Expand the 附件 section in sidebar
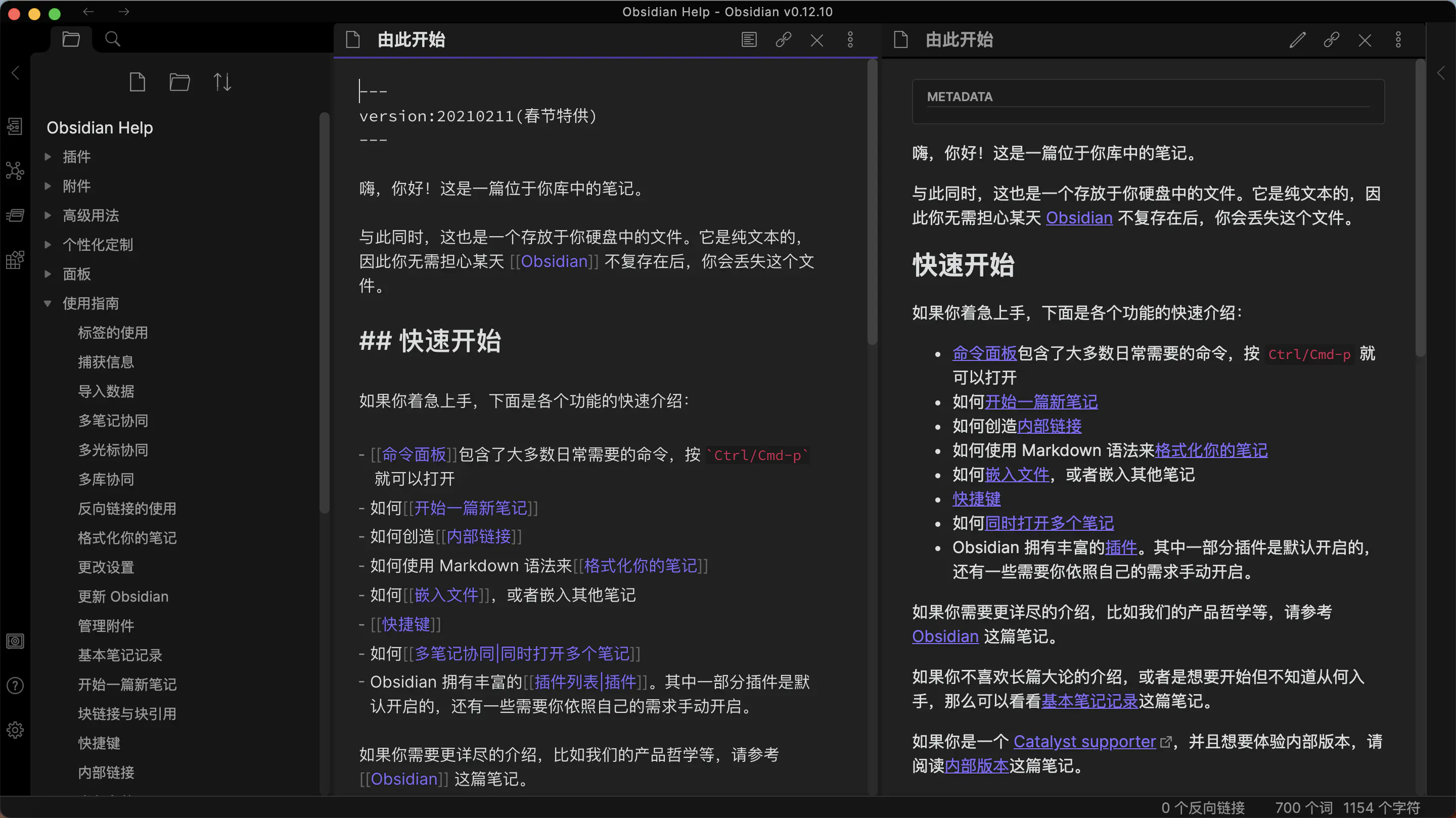1456x818 pixels. [x=47, y=186]
